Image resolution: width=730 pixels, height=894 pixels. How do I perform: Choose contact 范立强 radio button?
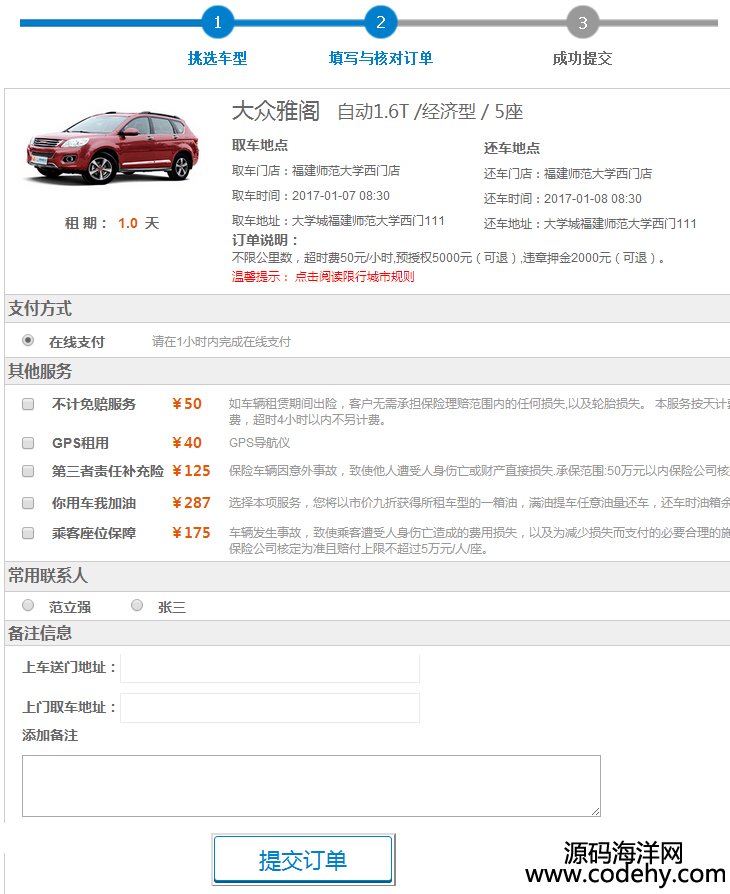[x=28, y=606]
